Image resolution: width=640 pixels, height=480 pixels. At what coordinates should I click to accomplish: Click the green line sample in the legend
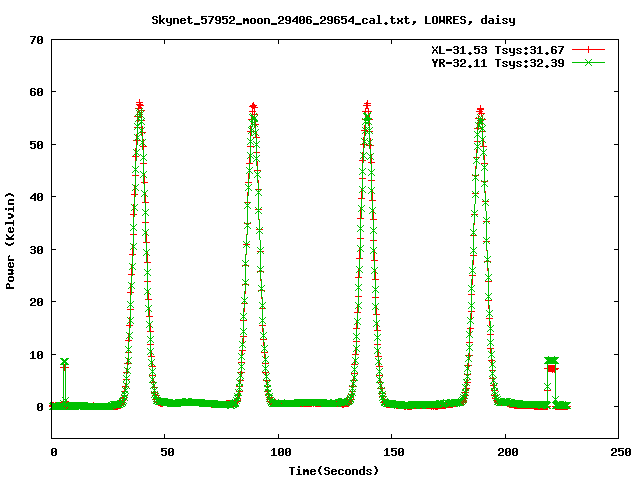(588, 62)
